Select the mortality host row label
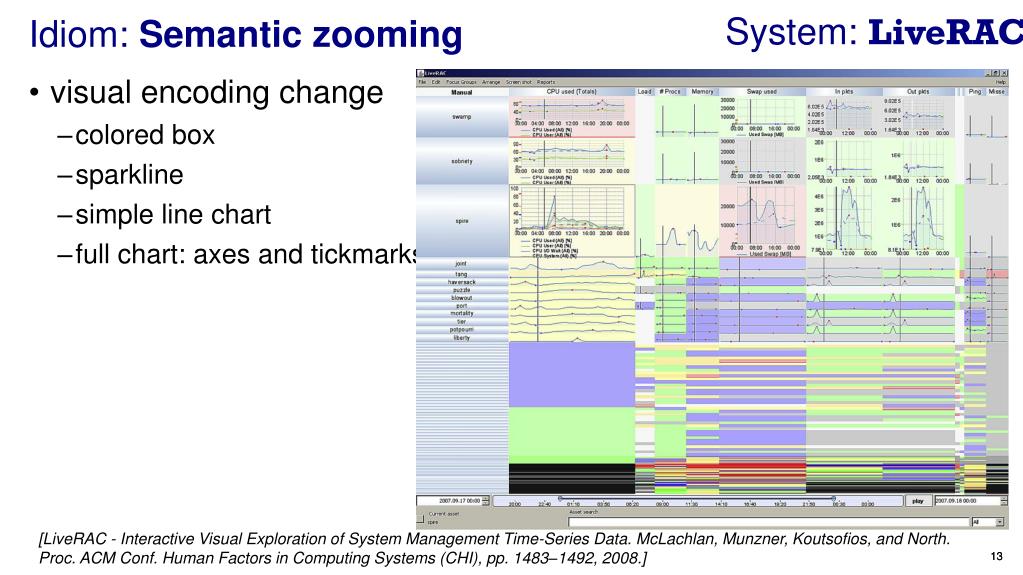Viewport: 1023px width, 575px height. [x=461, y=313]
